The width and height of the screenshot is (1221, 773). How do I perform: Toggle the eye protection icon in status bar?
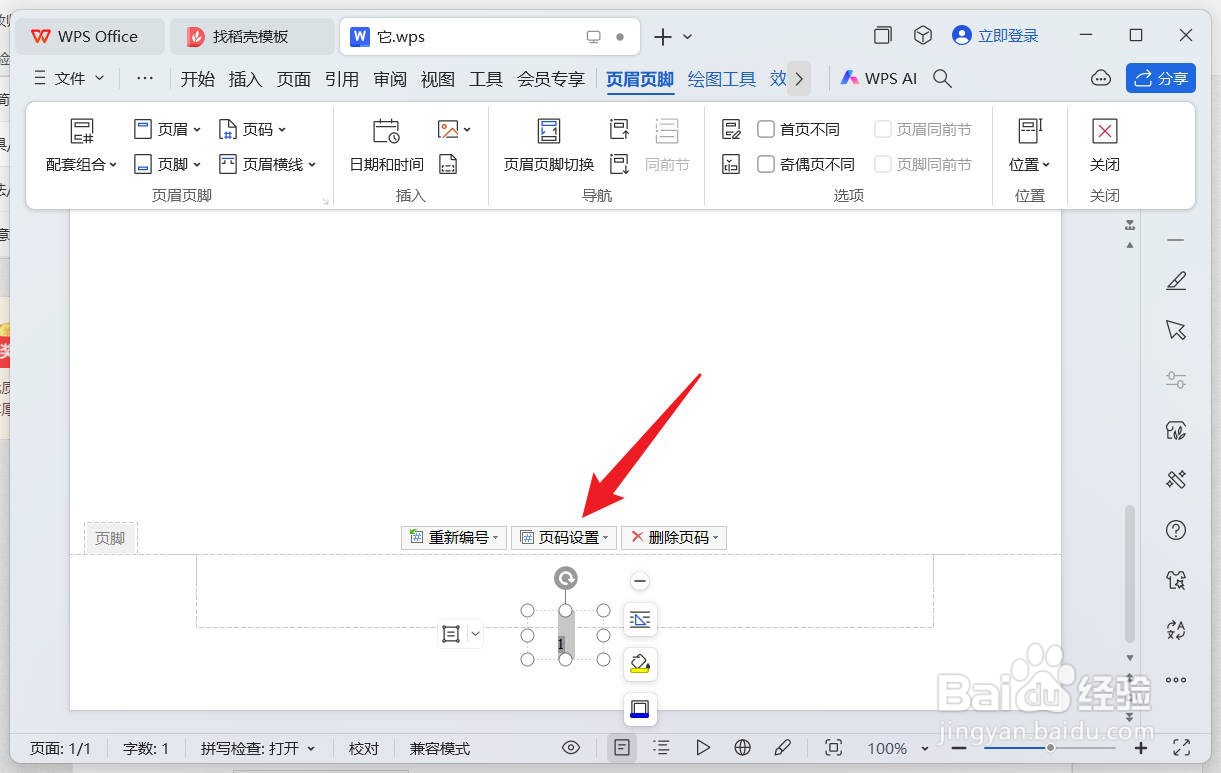tap(570, 747)
